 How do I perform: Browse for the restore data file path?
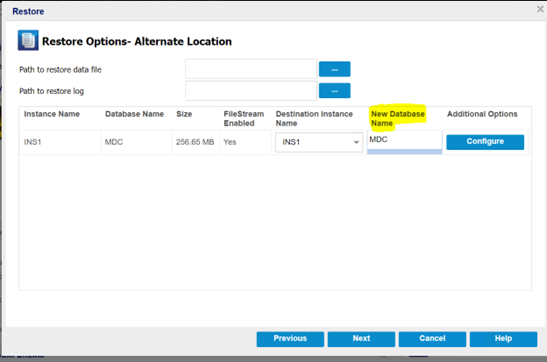click(335, 69)
